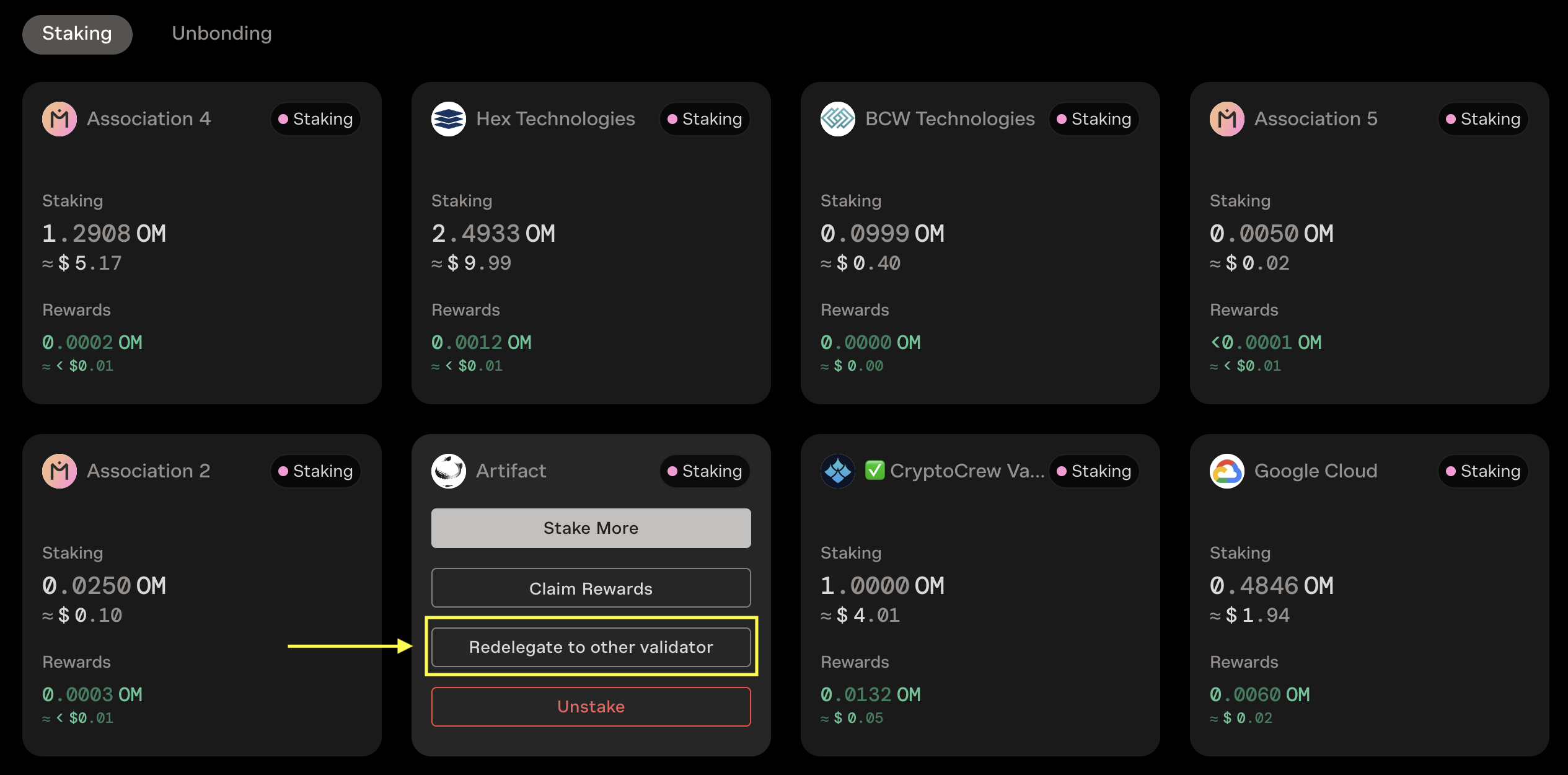Select the Staking tab
Viewport: 1568px width, 775px height.
(77, 33)
